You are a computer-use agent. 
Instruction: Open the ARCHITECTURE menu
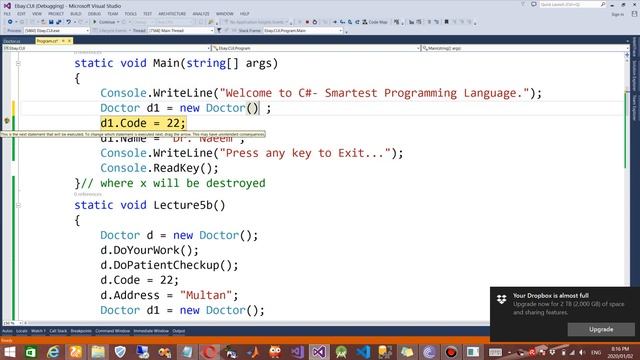pyautogui.click(x=172, y=14)
